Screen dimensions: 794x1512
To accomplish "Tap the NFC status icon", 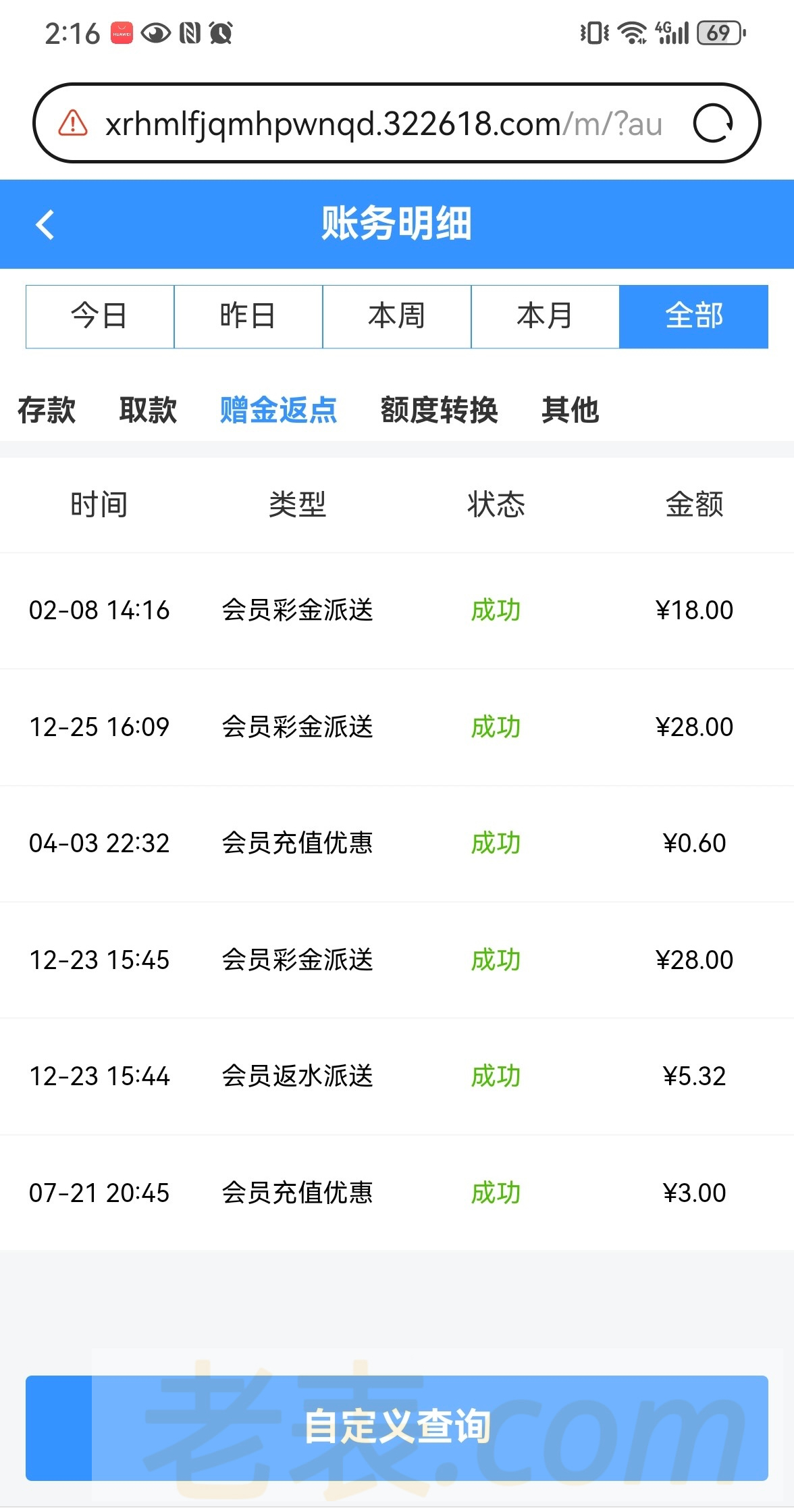I will (190, 32).
